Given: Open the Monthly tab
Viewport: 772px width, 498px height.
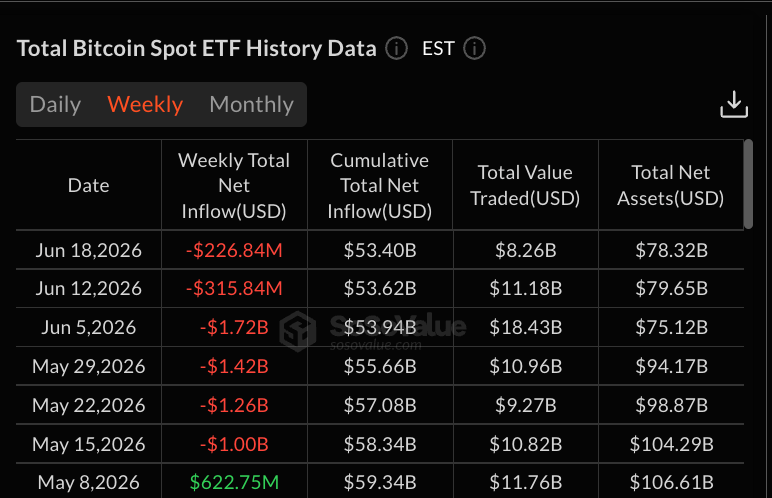Looking at the screenshot, I should point(252,104).
